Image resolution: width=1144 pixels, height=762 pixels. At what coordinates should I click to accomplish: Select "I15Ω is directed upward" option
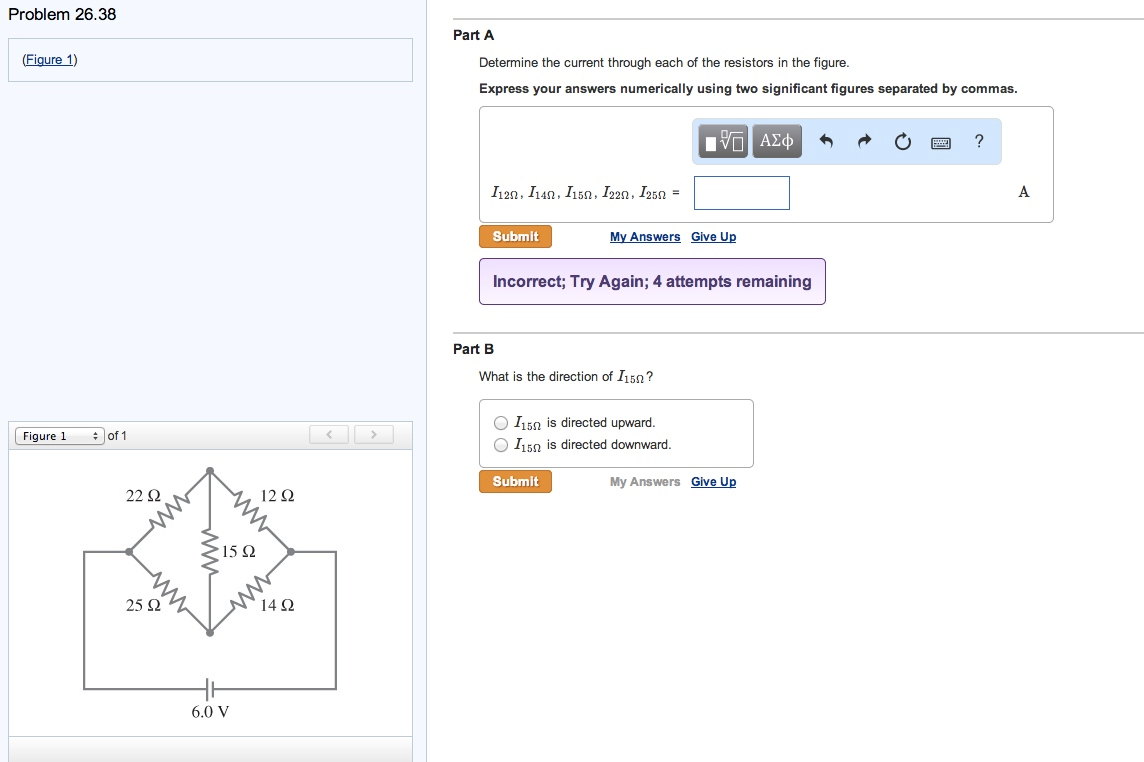click(x=501, y=423)
